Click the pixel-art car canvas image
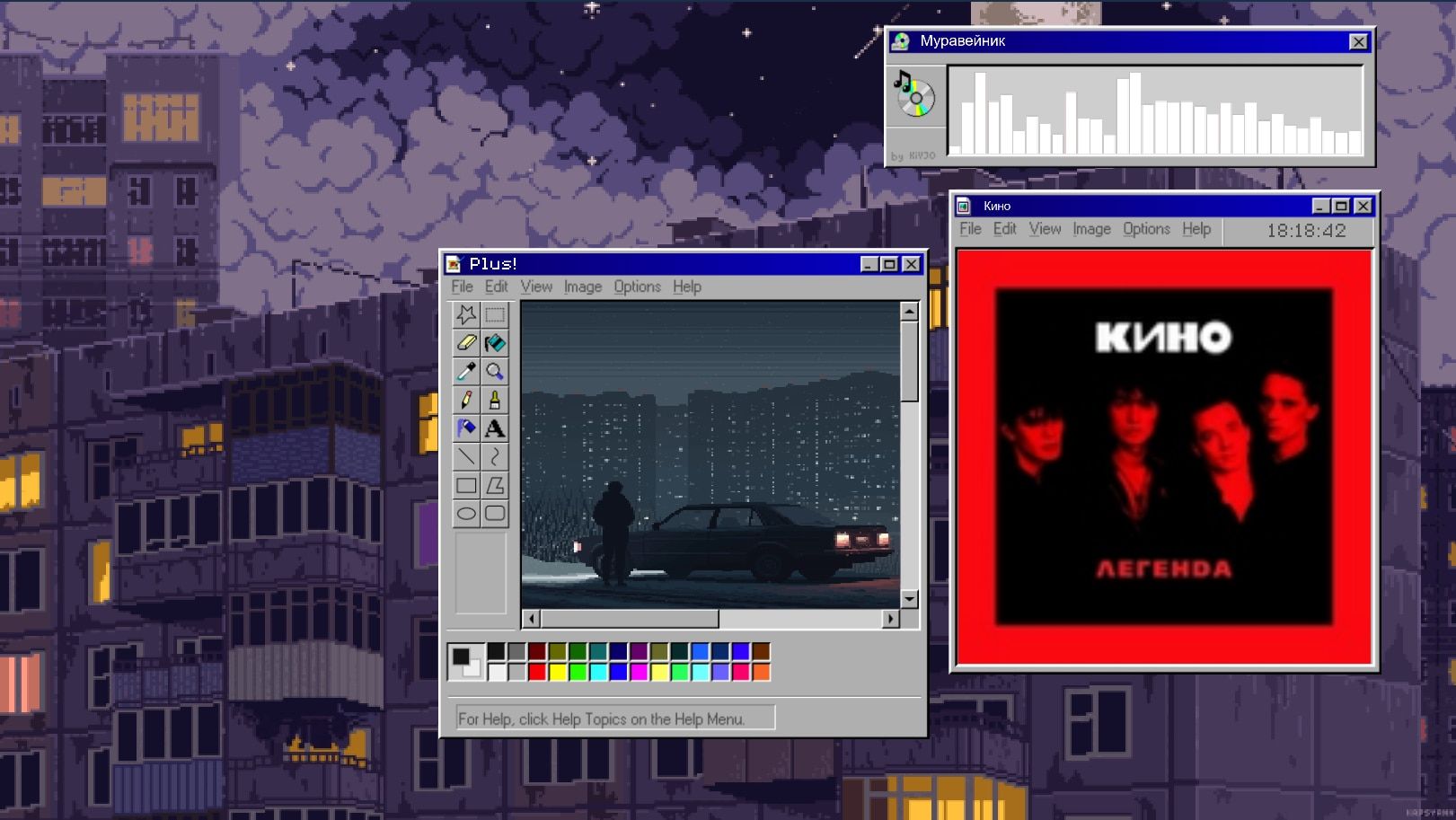 point(710,455)
